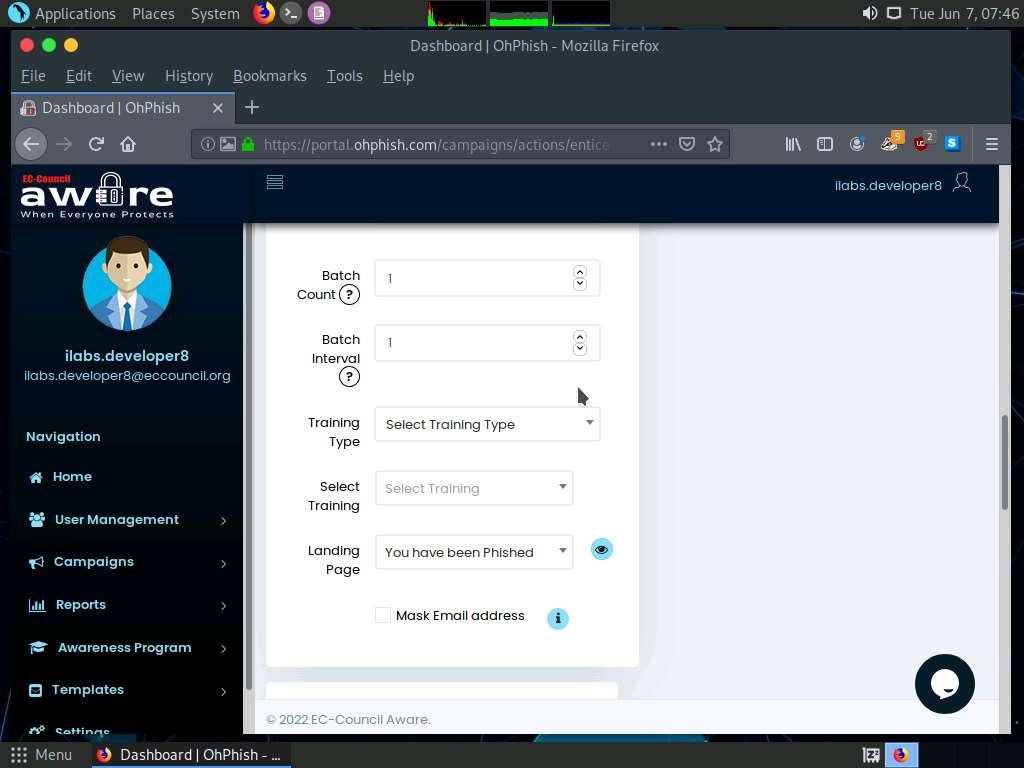1024x768 pixels.
Task: Select the Dashboard | OhPhish taskbar entry
Action: [189, 755]
